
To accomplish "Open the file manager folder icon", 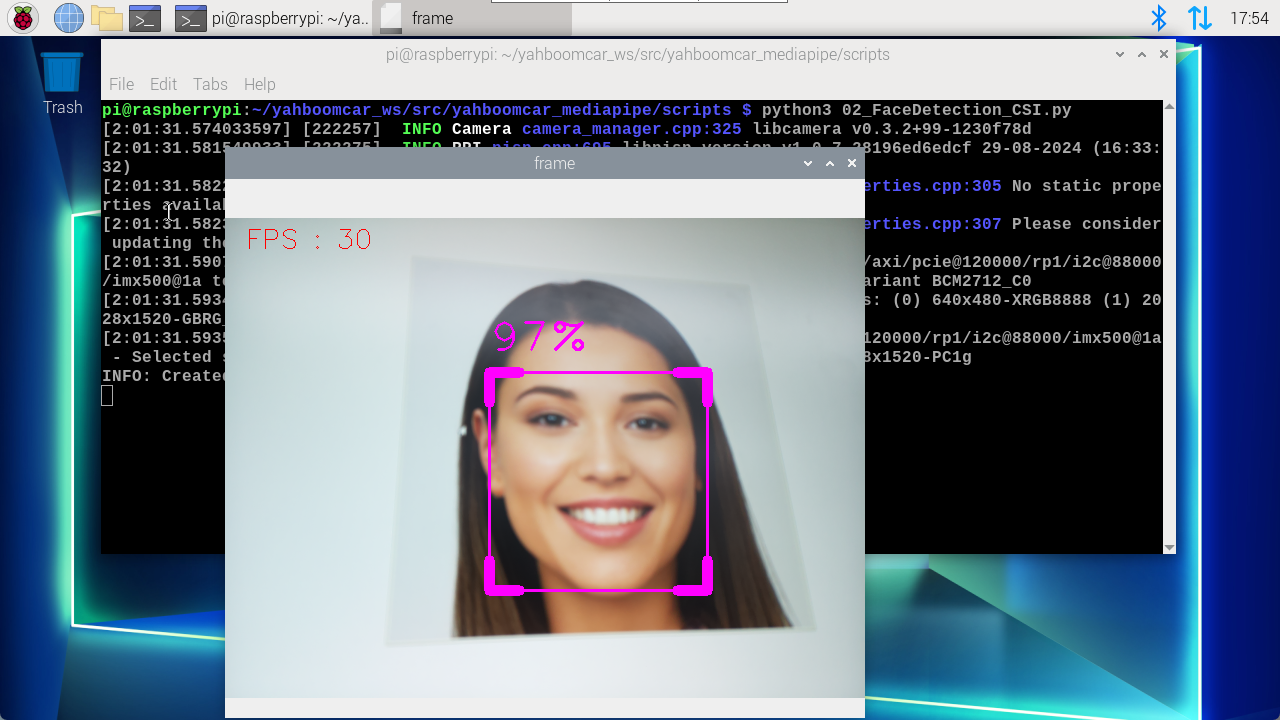I will pos(106,18).
